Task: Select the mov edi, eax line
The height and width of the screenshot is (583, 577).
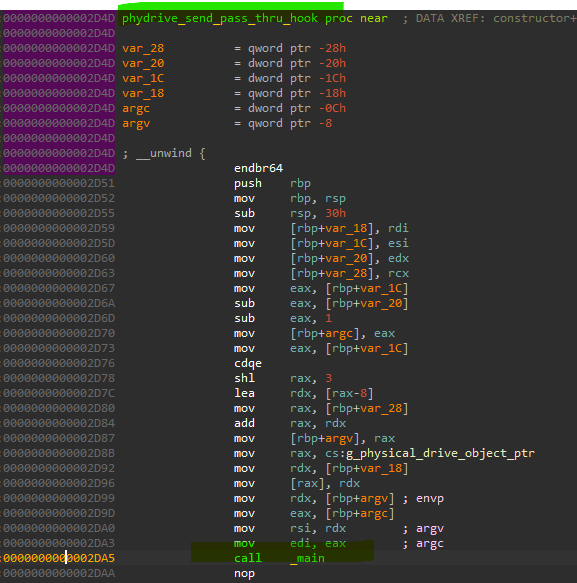Action: coord(290,544)
